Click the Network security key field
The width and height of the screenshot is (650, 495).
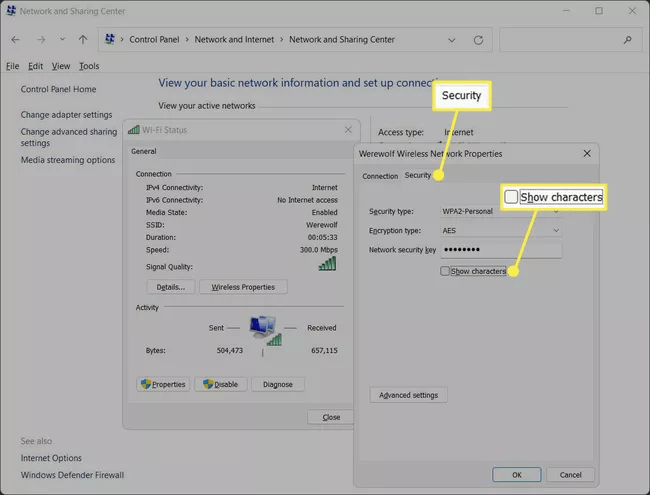(501, 250)
